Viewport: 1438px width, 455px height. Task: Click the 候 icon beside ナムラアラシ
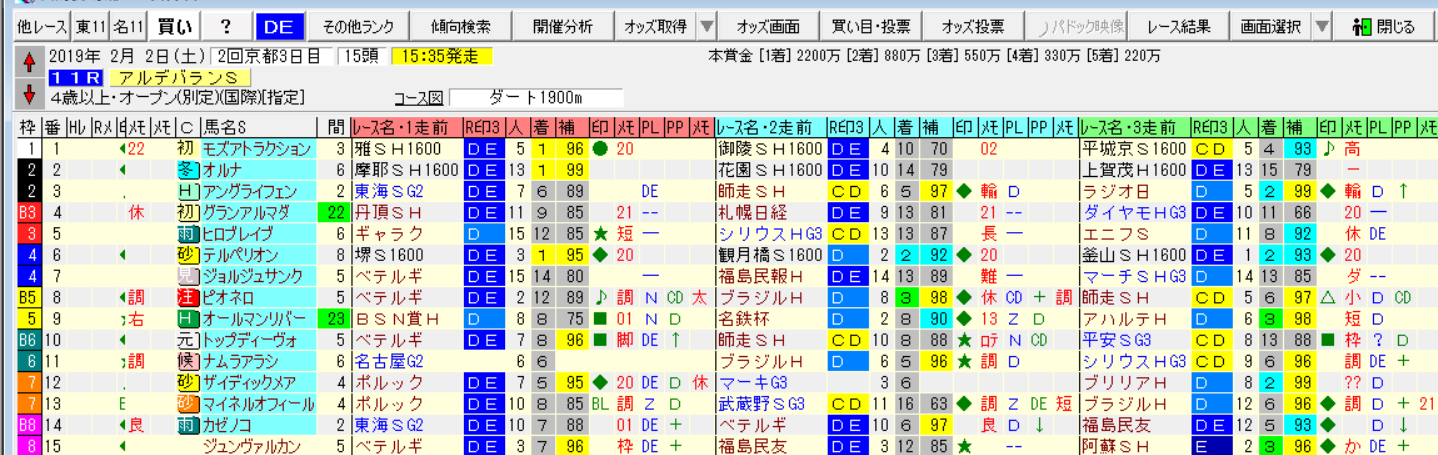tap(188, 361)
